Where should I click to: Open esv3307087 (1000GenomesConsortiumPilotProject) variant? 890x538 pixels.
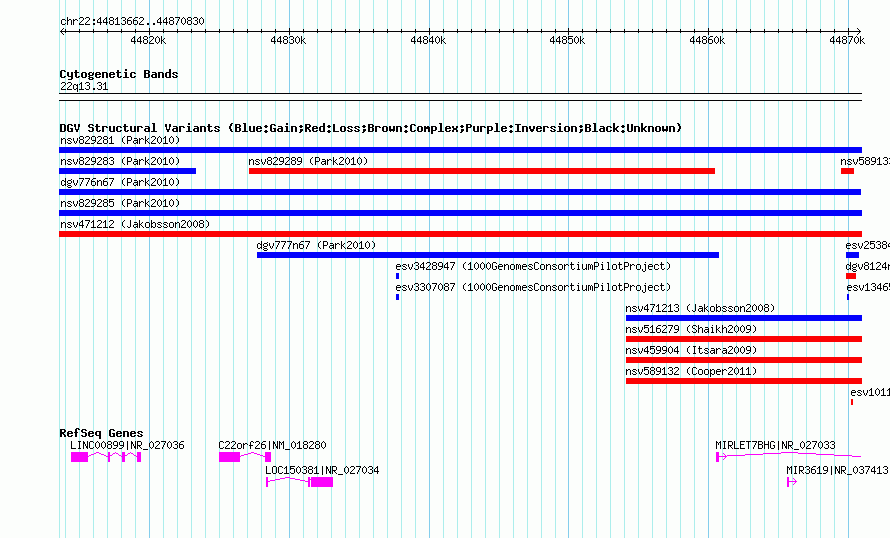click(533, 287)
